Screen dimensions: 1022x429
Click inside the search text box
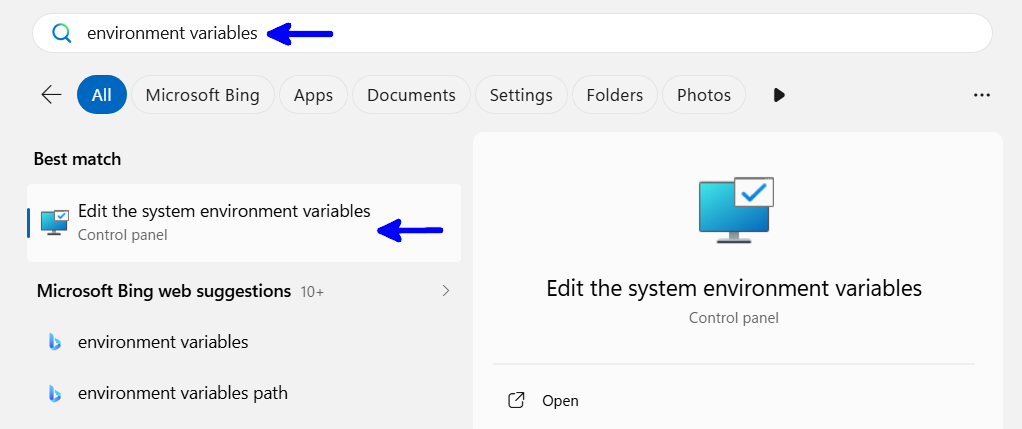600,33
